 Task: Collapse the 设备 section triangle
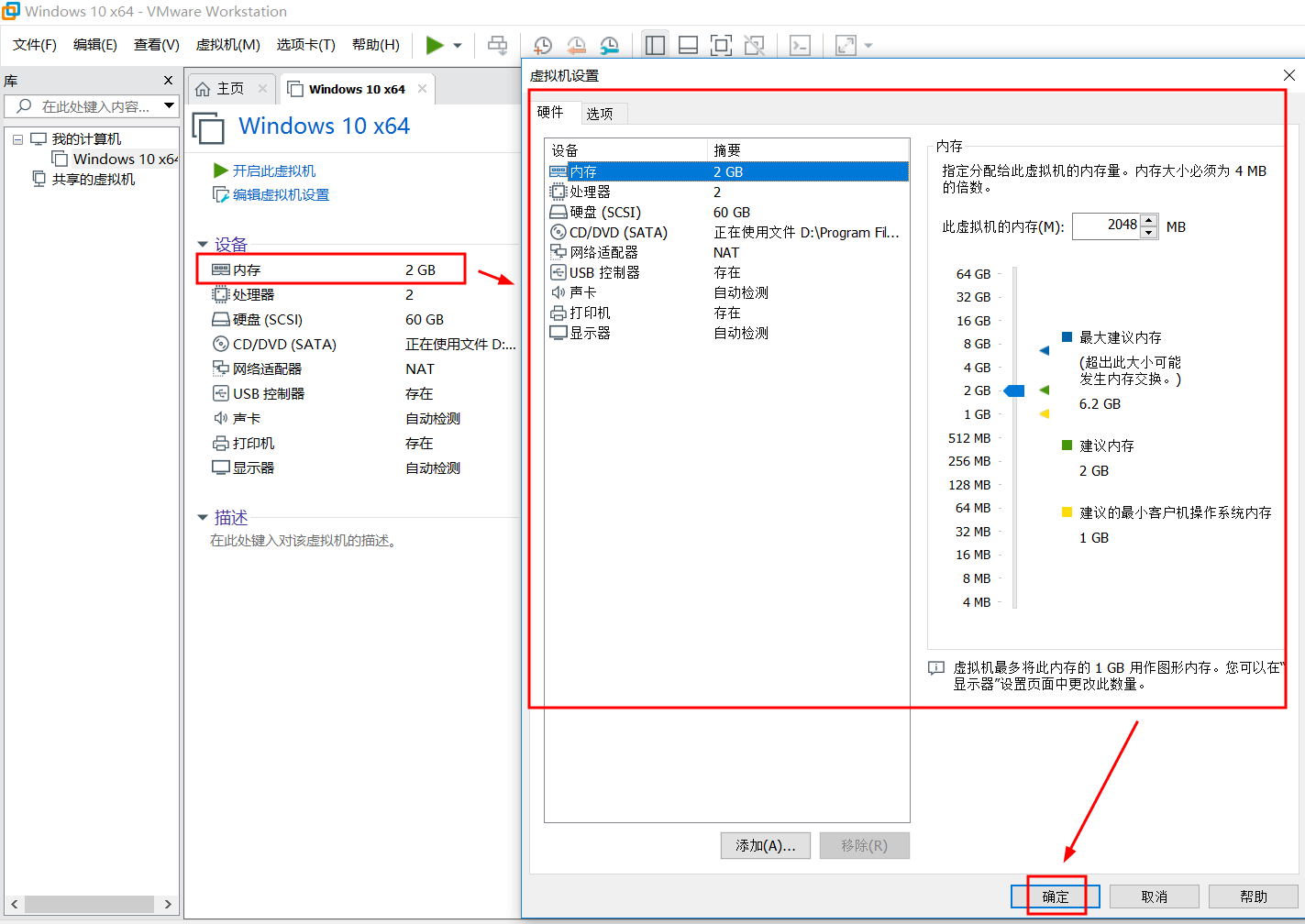coord(203,245)
